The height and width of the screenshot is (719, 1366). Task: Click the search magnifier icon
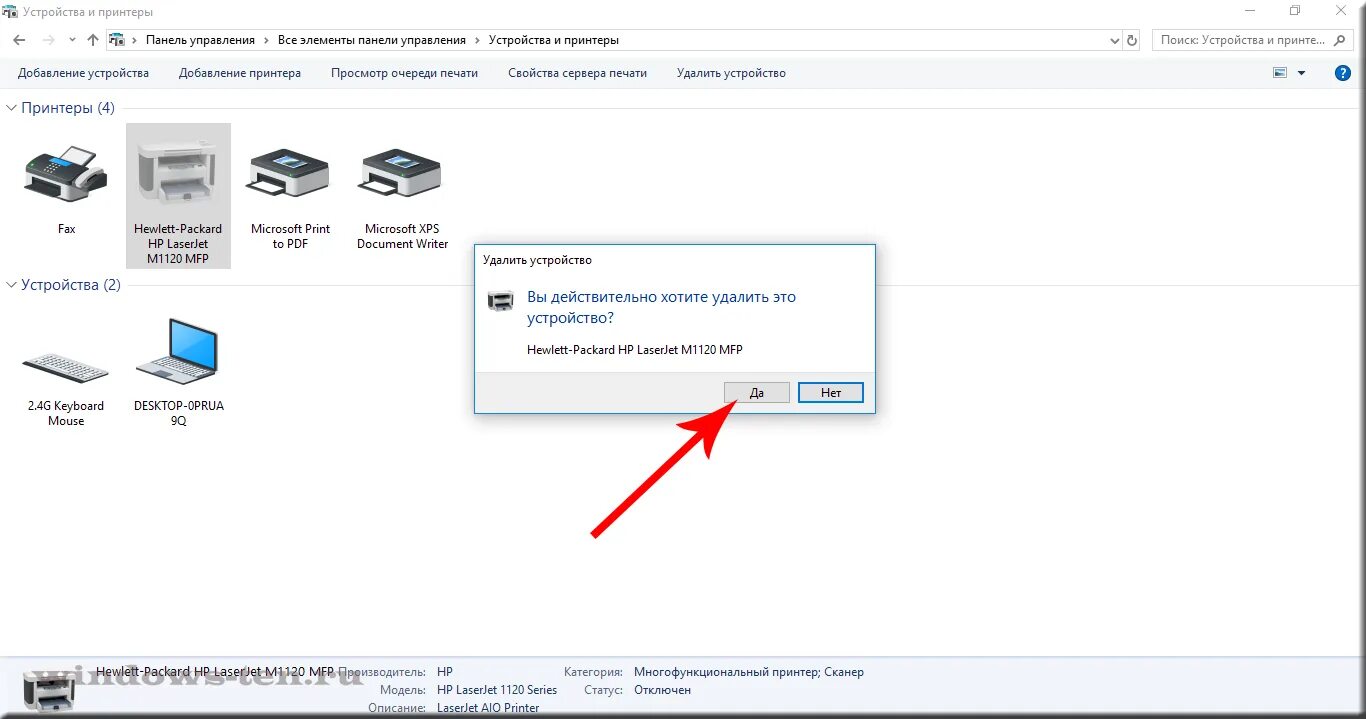point(1340,40)
